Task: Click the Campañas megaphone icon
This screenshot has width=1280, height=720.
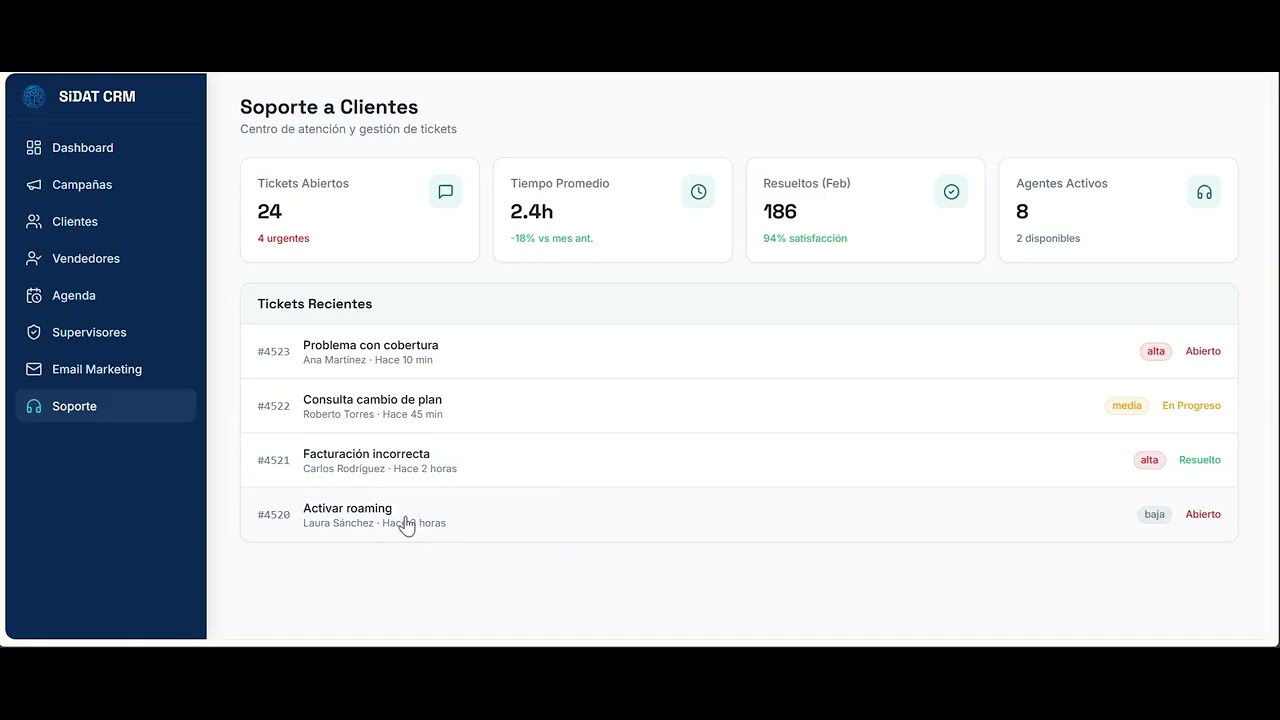Action: point(34,184)
